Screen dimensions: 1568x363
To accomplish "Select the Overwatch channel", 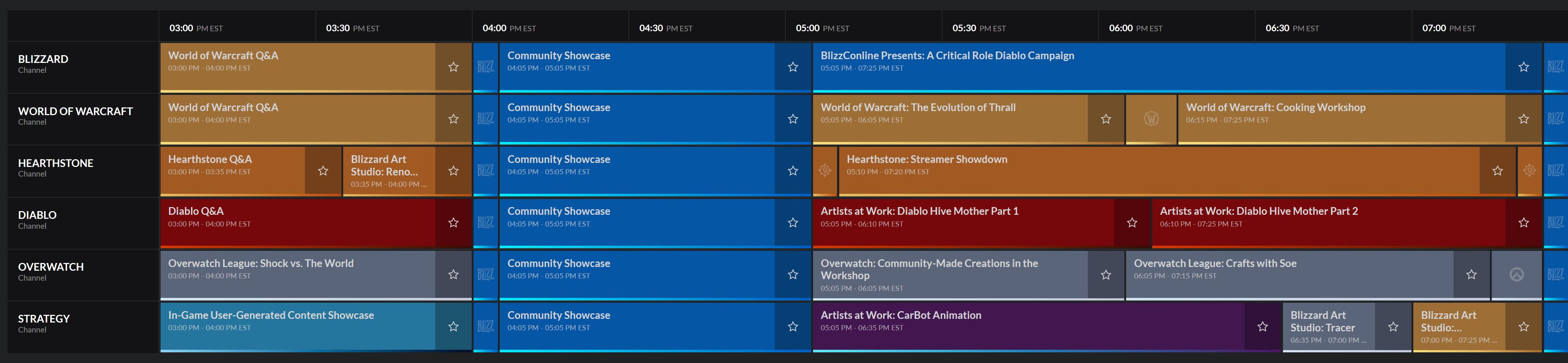I will (x=83, y=275).
